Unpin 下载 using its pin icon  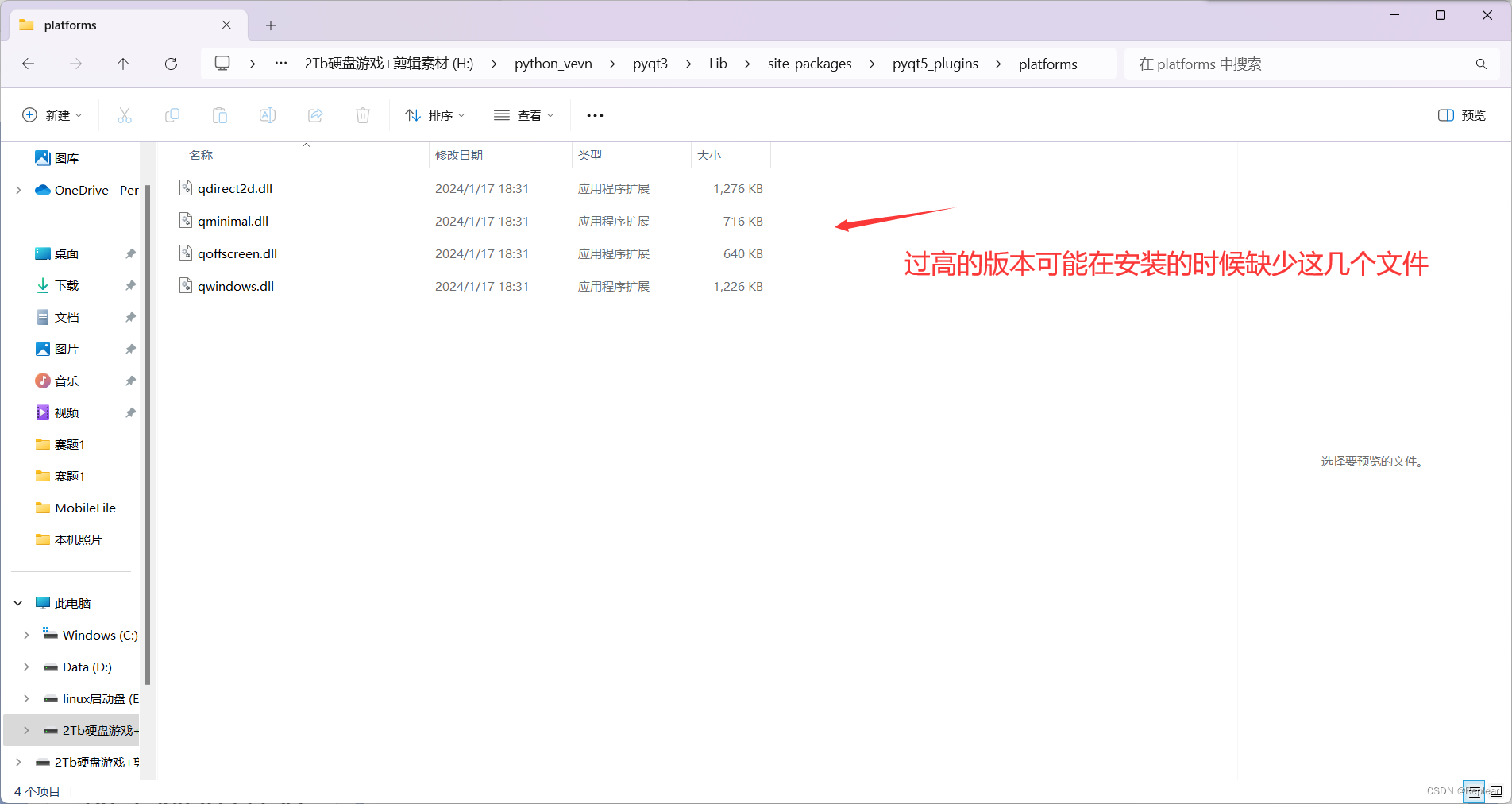(130, 285)
